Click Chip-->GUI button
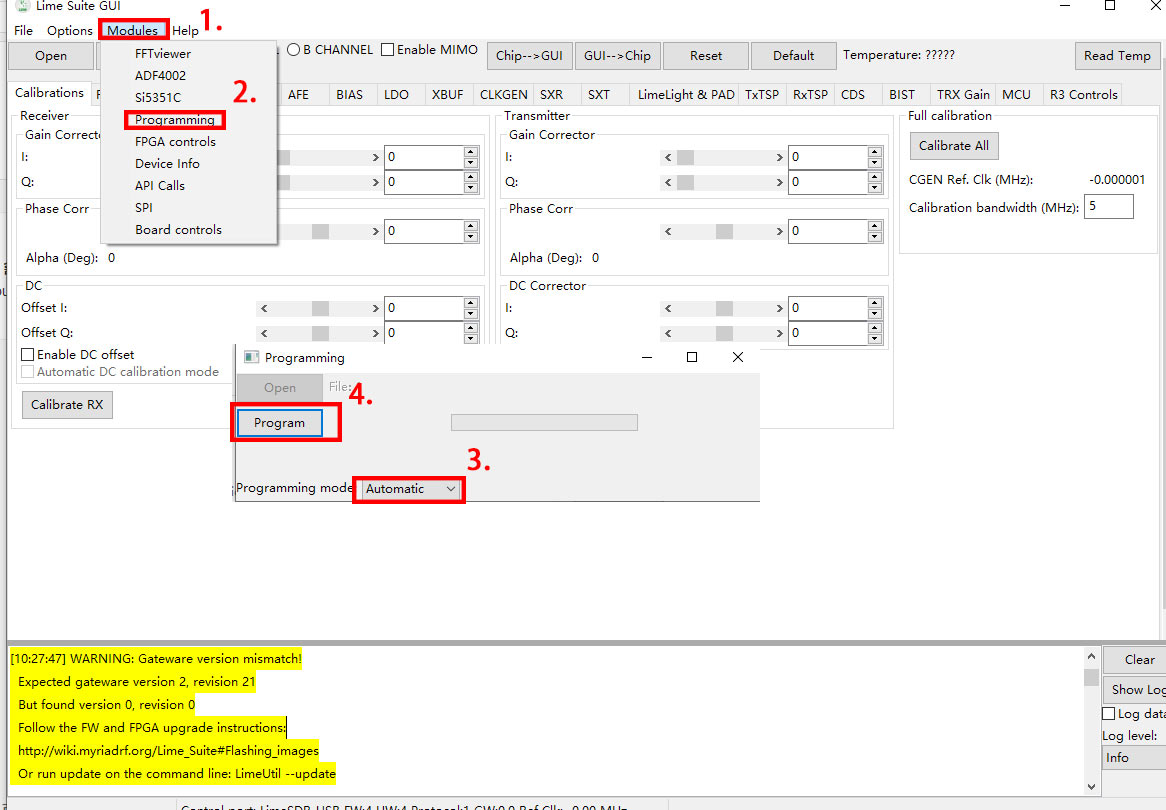This screenshot has width=1166, height=810. click(x=529, y=56)
